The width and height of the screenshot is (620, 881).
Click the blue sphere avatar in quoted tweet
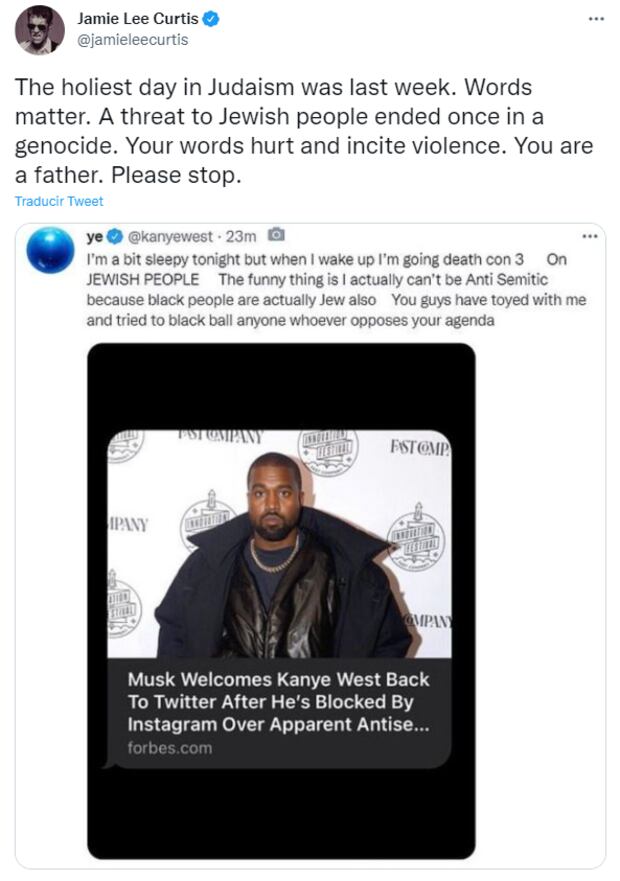[x=50, y=251]
